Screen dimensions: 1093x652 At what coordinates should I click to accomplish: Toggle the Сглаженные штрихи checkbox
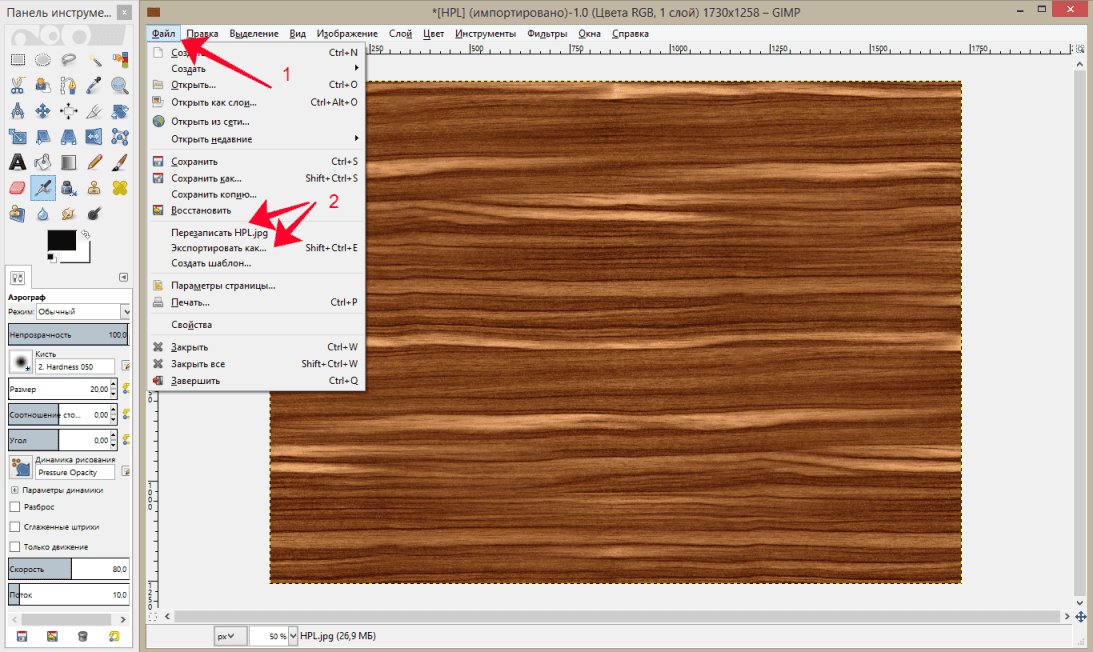pos(14,527)
